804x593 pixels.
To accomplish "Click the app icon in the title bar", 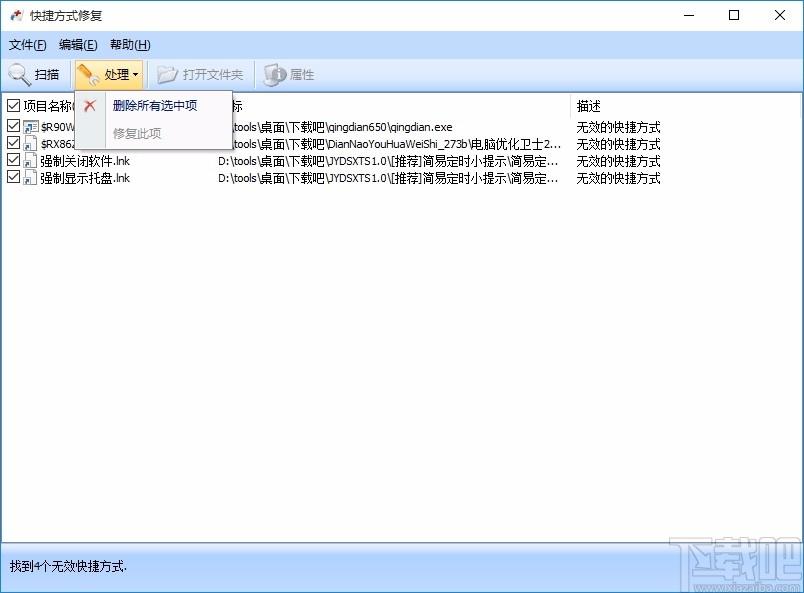I will pos(16,15).
